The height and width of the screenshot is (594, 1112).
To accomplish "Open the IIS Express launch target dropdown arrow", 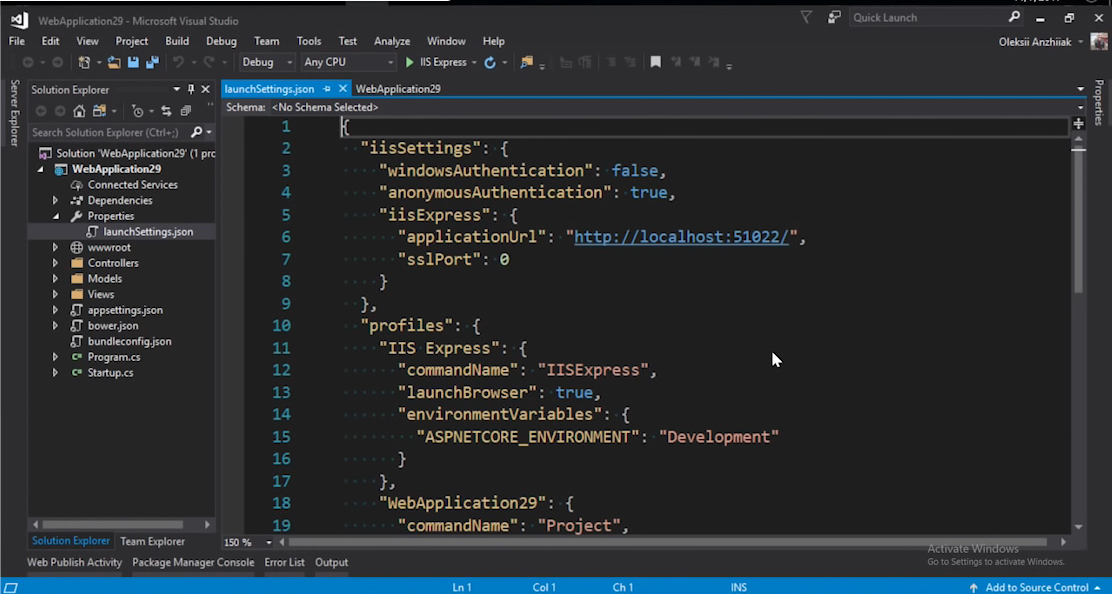I will [x=474, y=62].
